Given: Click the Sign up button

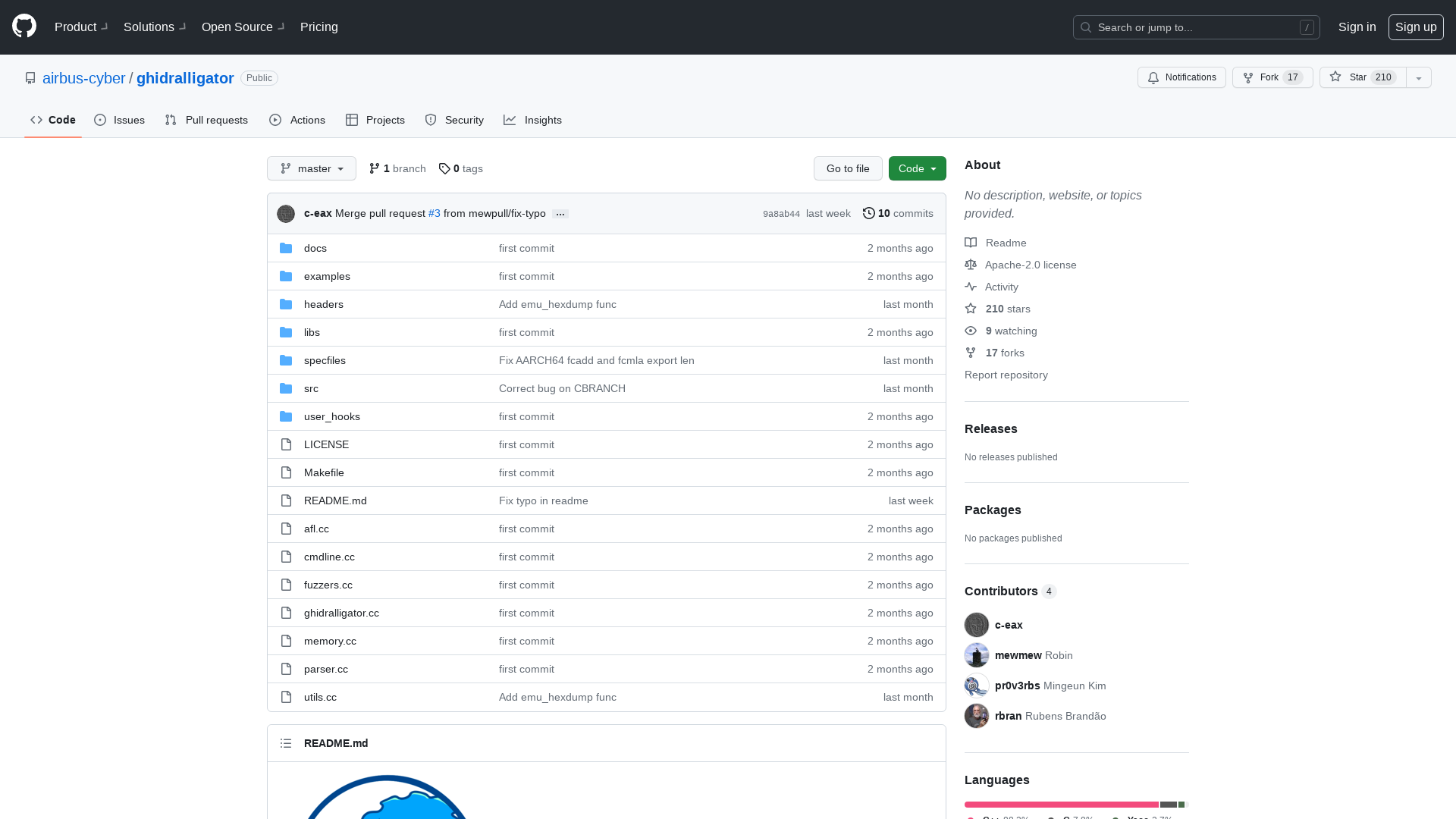Looking at the screenshot, I should pyautogui.click(x=1416, y=27).
